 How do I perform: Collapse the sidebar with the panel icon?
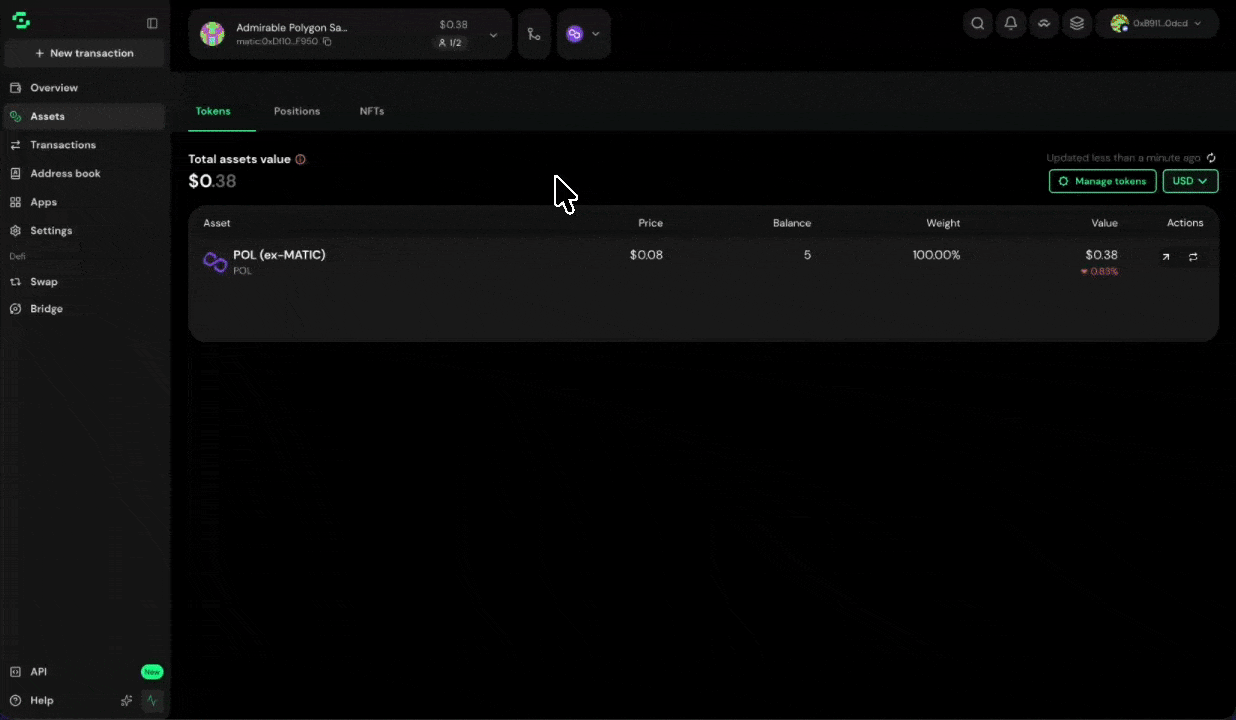pos(152,23)
